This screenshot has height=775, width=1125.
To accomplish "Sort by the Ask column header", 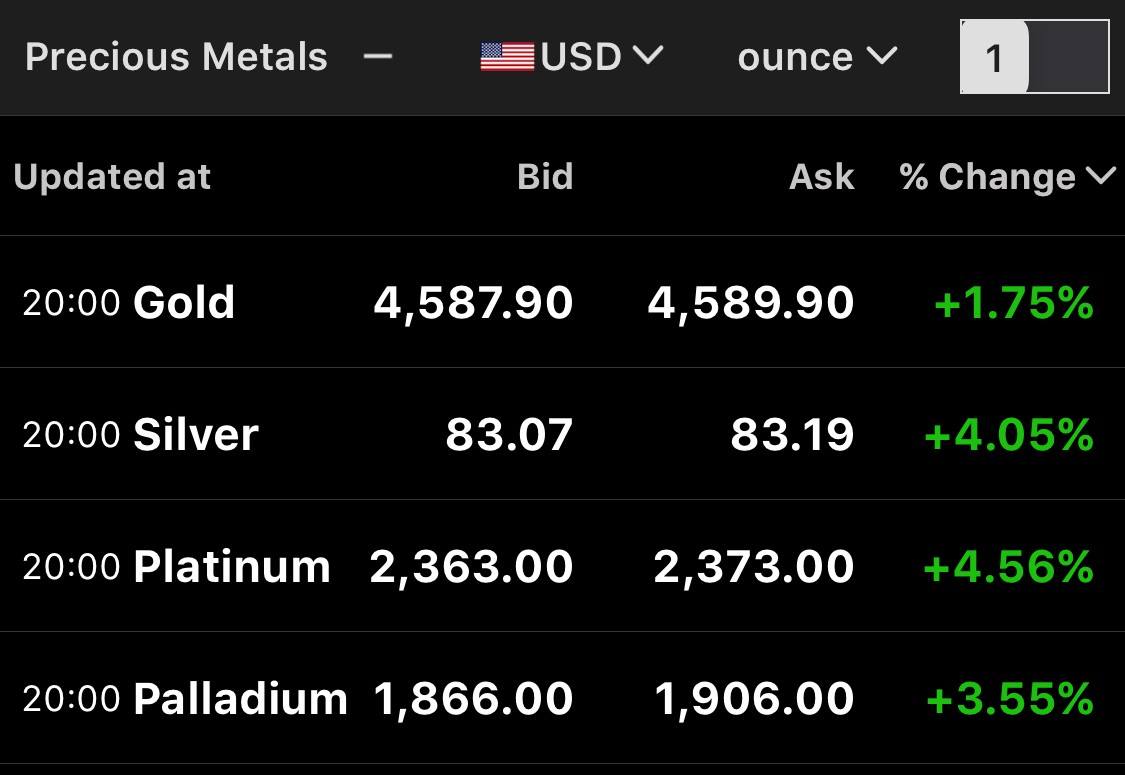I will [x=822, y=177].
